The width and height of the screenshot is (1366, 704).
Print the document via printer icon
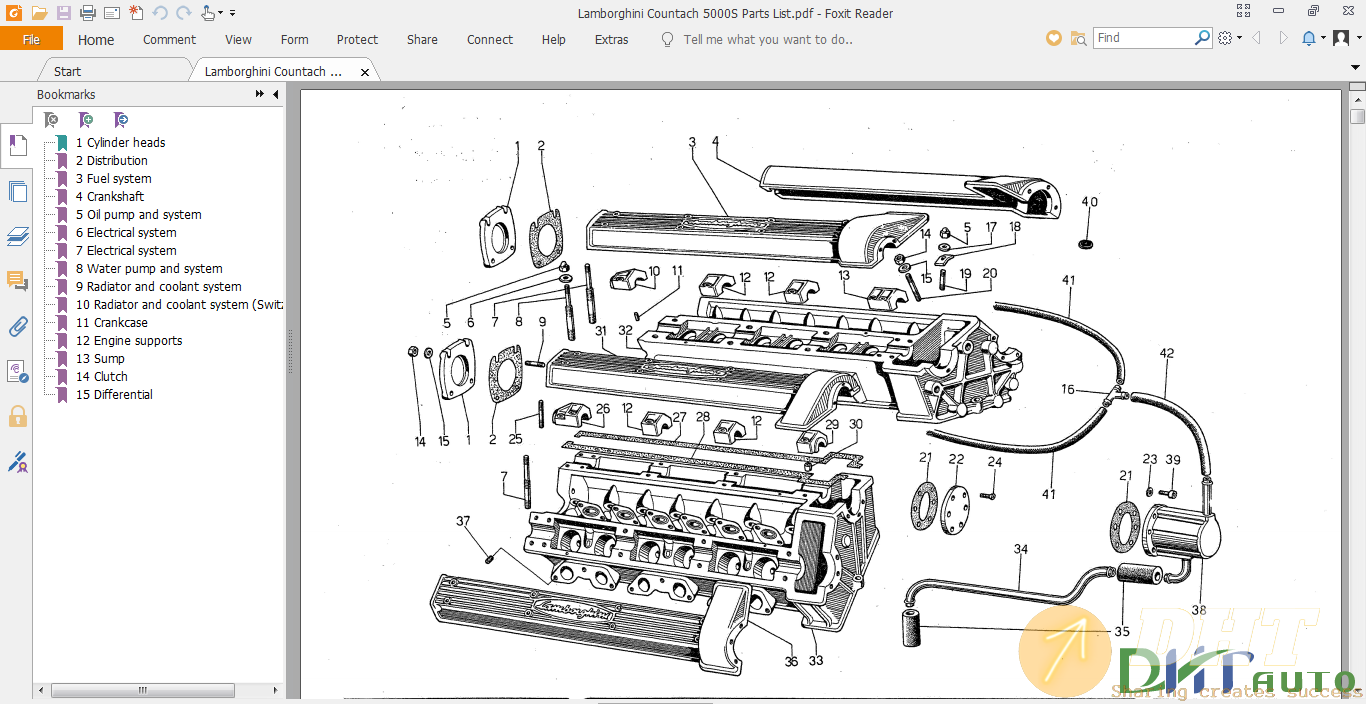88,13
